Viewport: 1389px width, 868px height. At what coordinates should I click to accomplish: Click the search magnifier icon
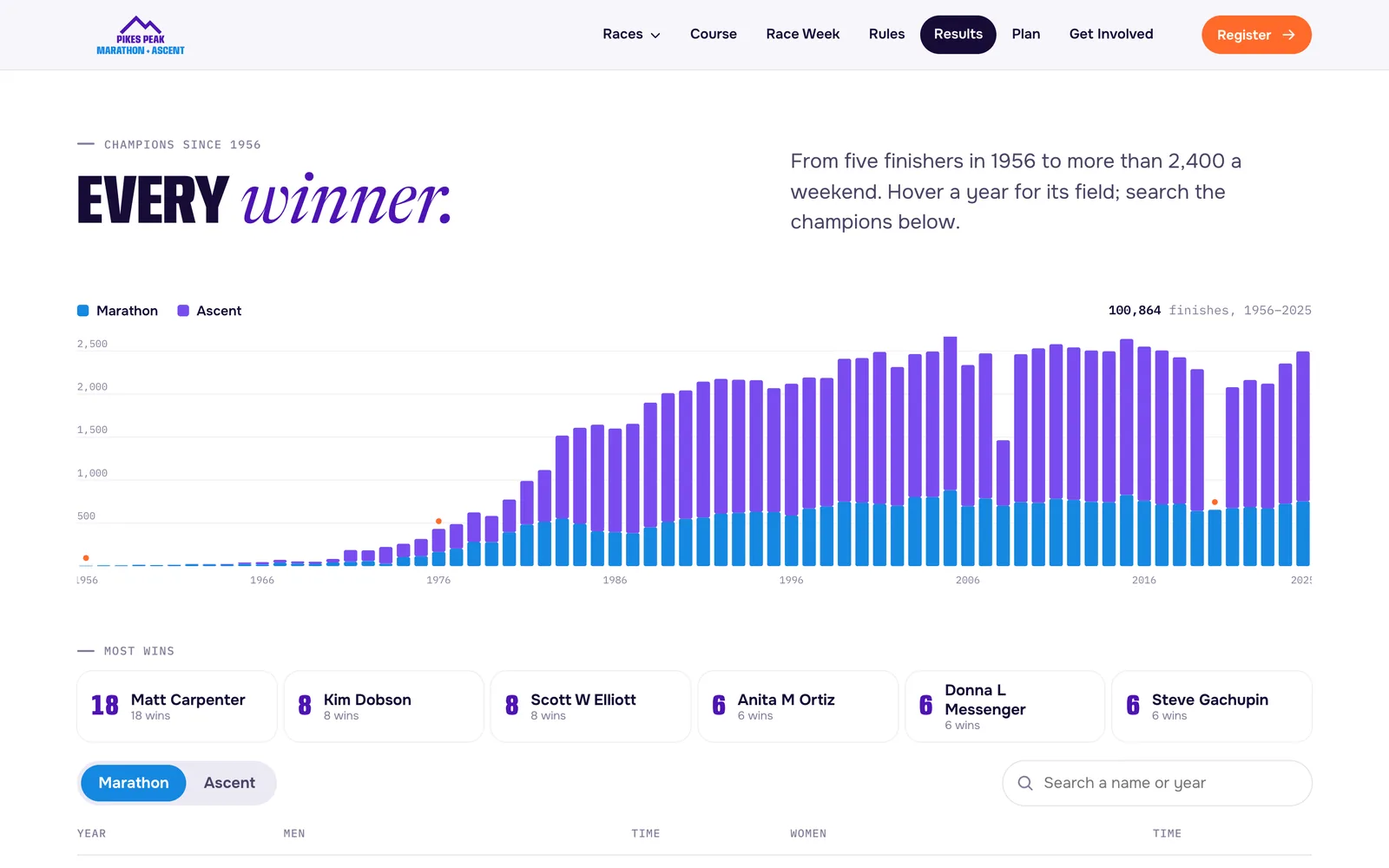[1025, 783]
